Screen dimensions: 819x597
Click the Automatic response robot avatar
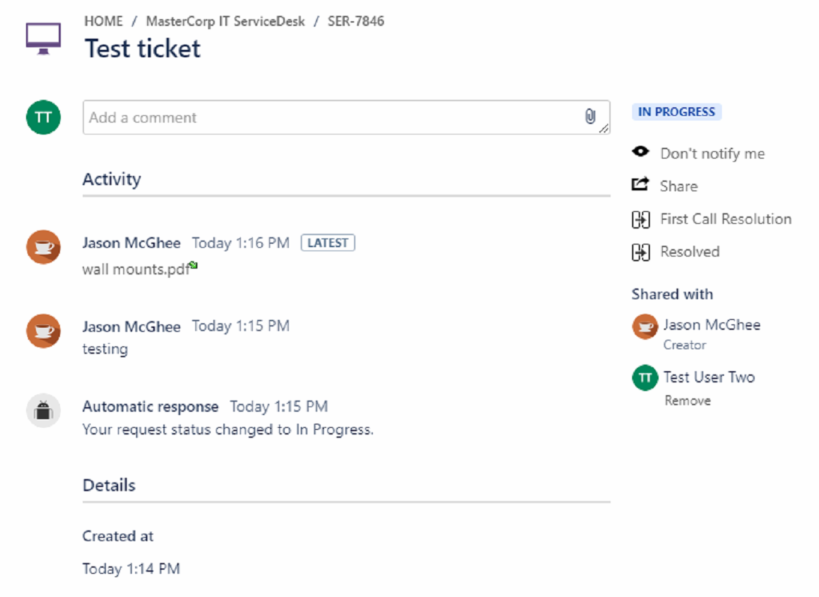point(43,411)
